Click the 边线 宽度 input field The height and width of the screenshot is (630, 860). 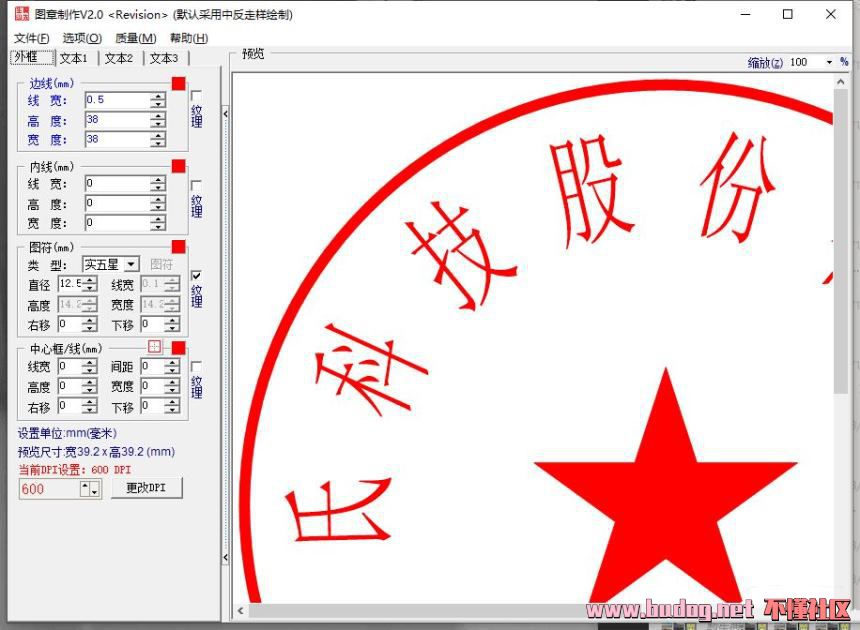(117, 139)
